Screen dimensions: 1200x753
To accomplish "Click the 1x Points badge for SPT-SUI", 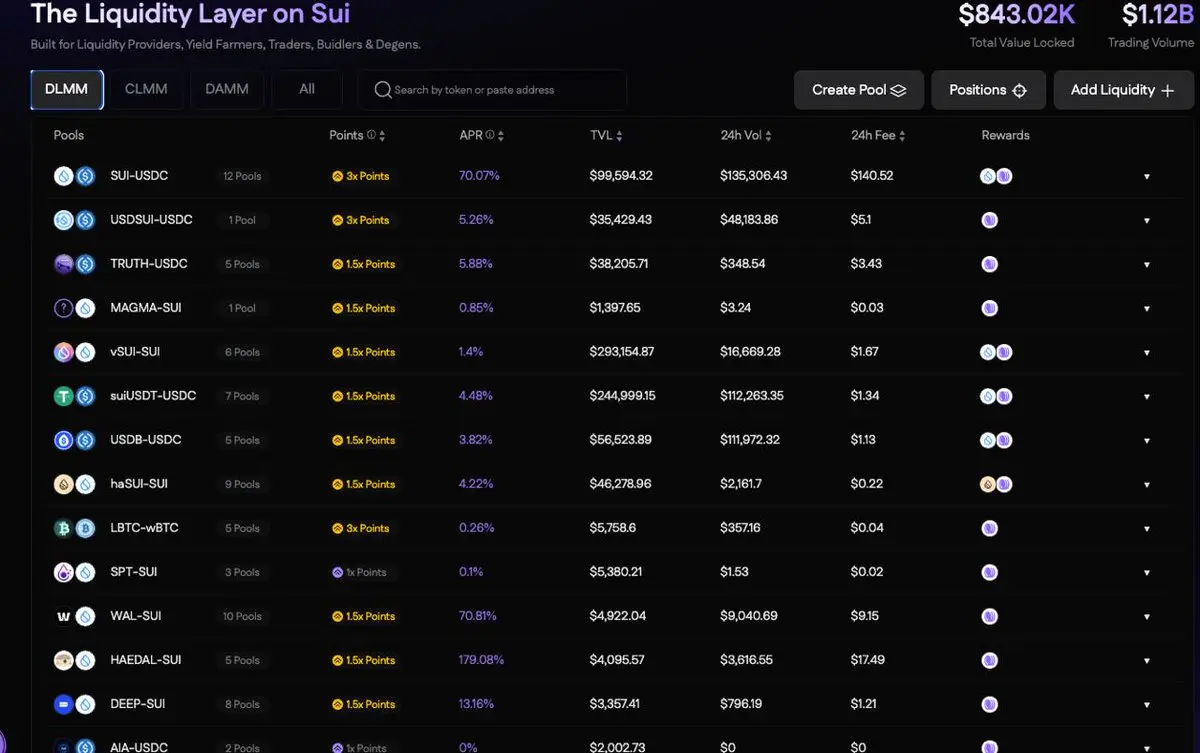I will click(x=359, y=572).
